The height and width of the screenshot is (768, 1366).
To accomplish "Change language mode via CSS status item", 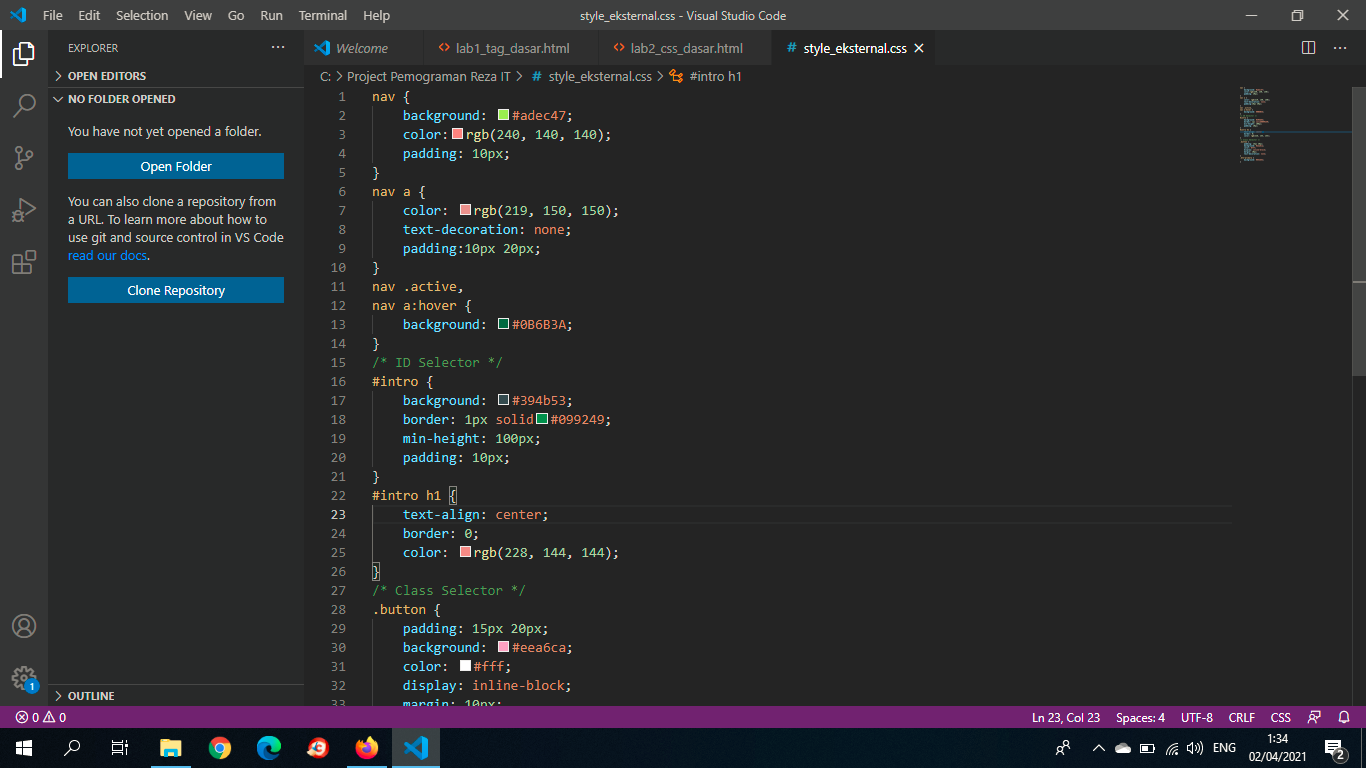I will pos(1281,717).
